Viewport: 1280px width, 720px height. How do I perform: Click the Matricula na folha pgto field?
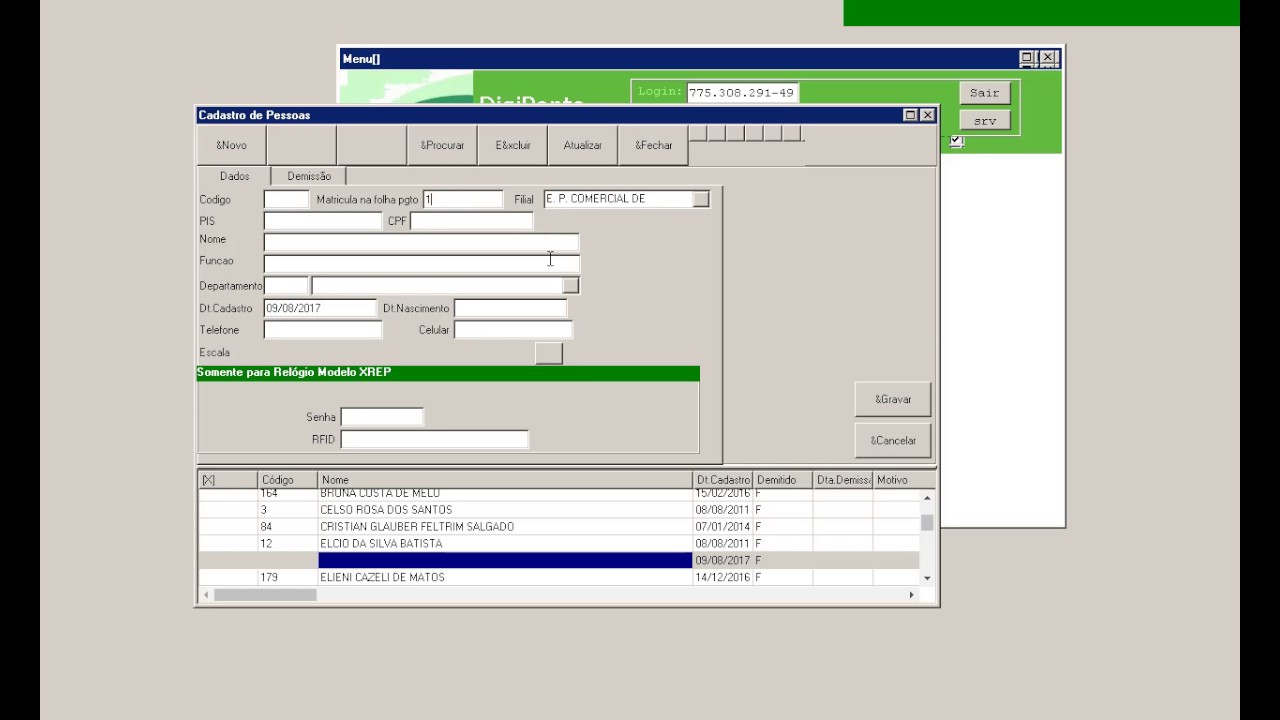pyautogui.click(x=463, y=199)
